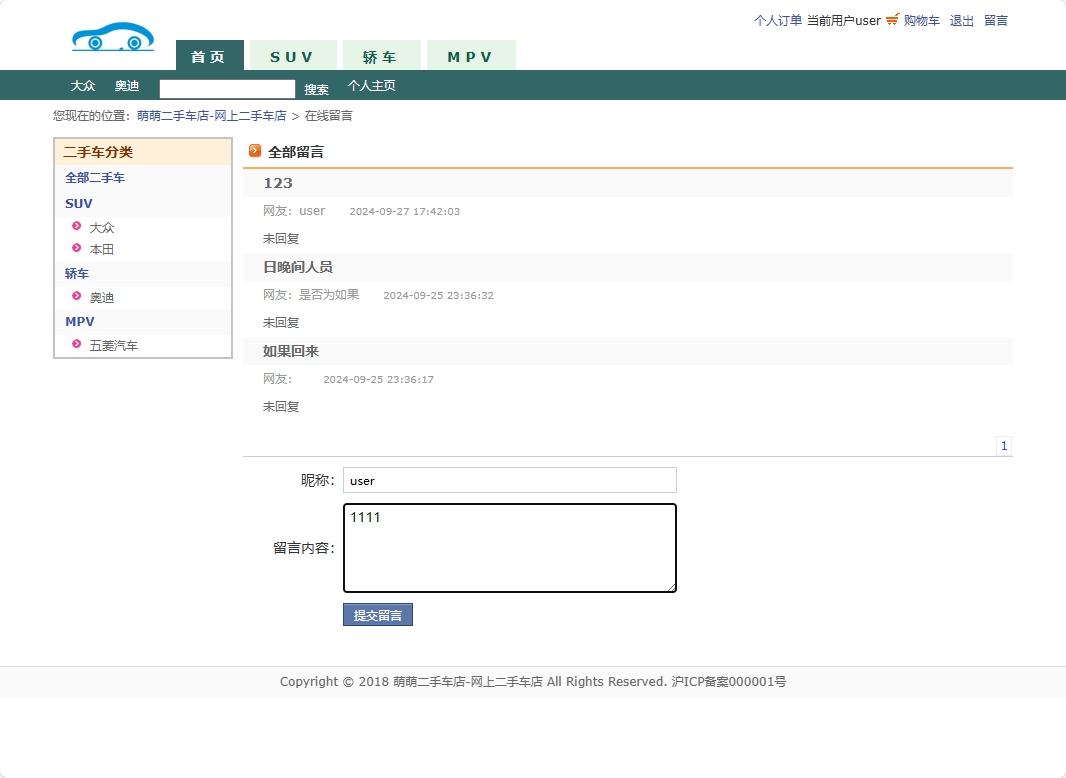Click the red arrow icon next to 本田
1066x778 pixels.
click(x=77, y=249)
